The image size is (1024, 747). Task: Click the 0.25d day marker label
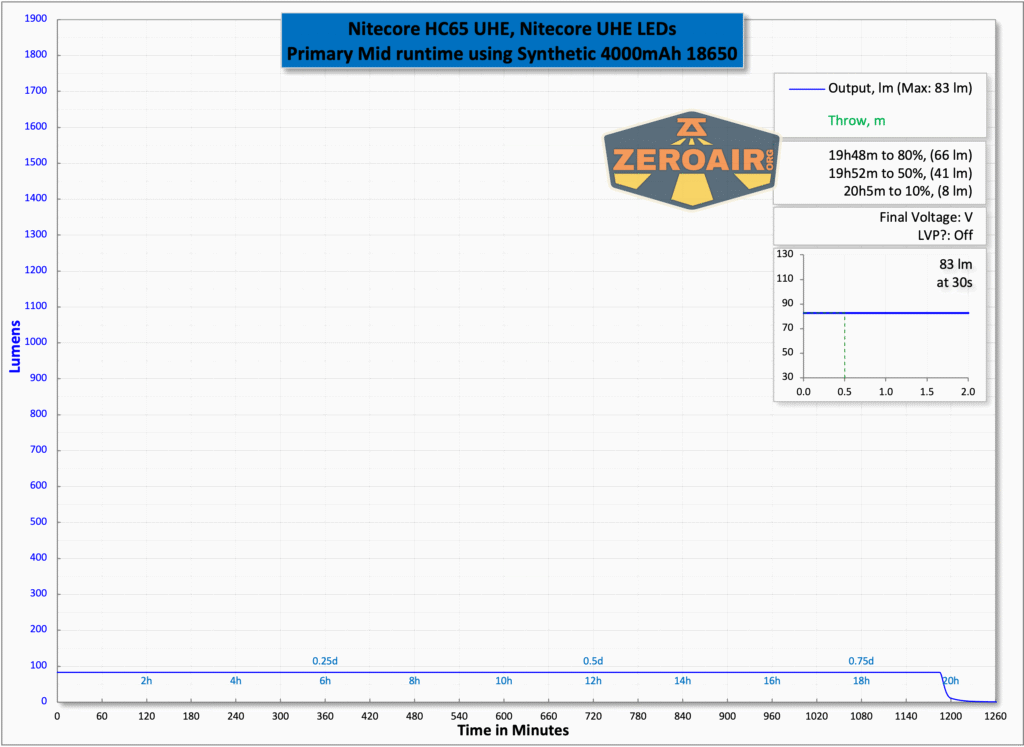(325, 661)
